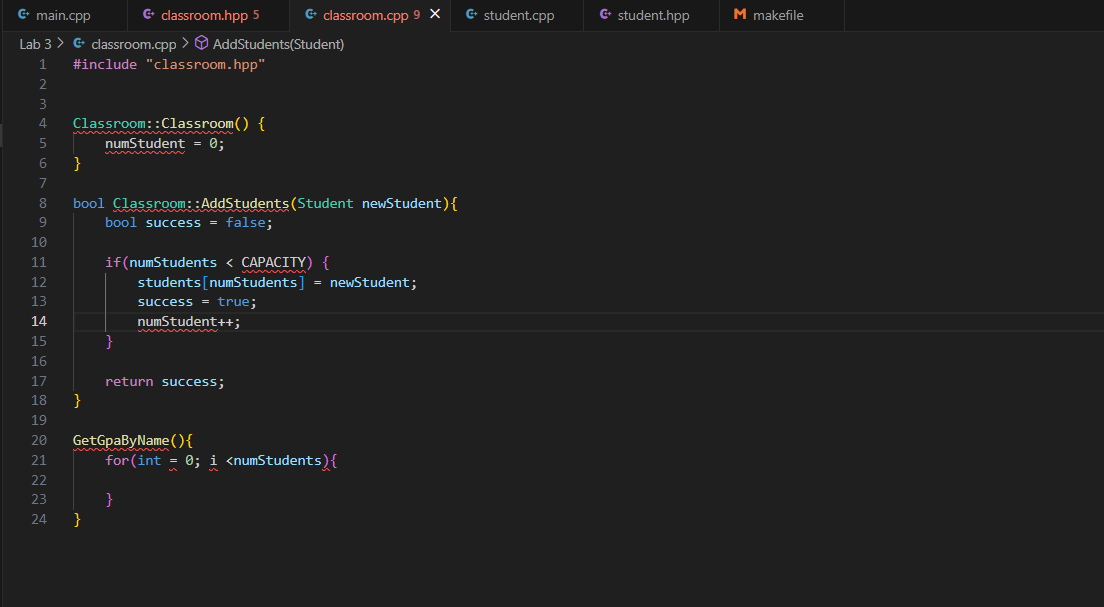The image size is (1104, 607).
Task: Click the C++ icon on student.cpp tab
Action: click(471, 14)
